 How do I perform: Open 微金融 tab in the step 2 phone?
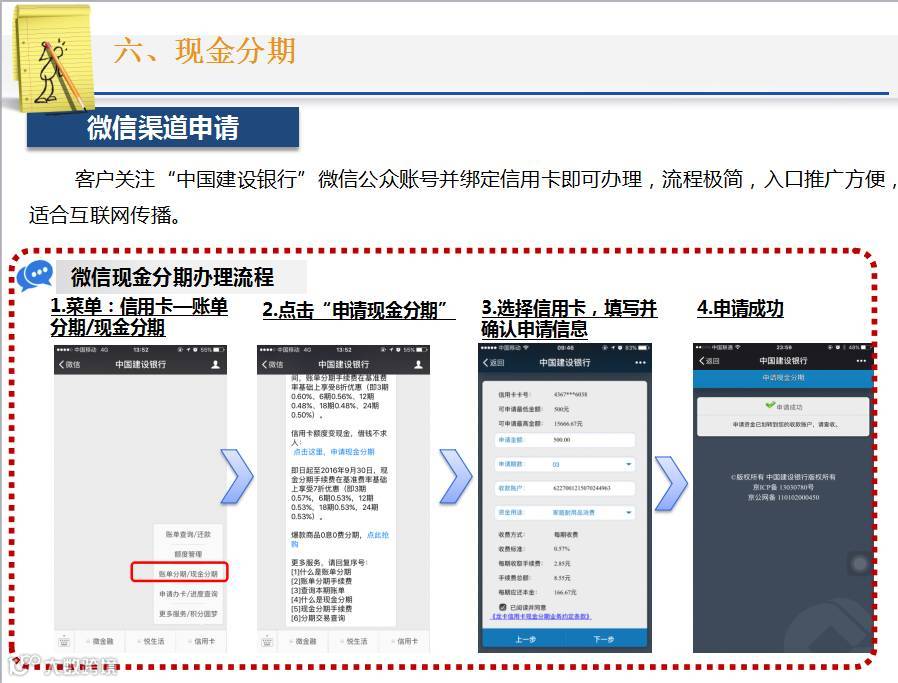304,641
